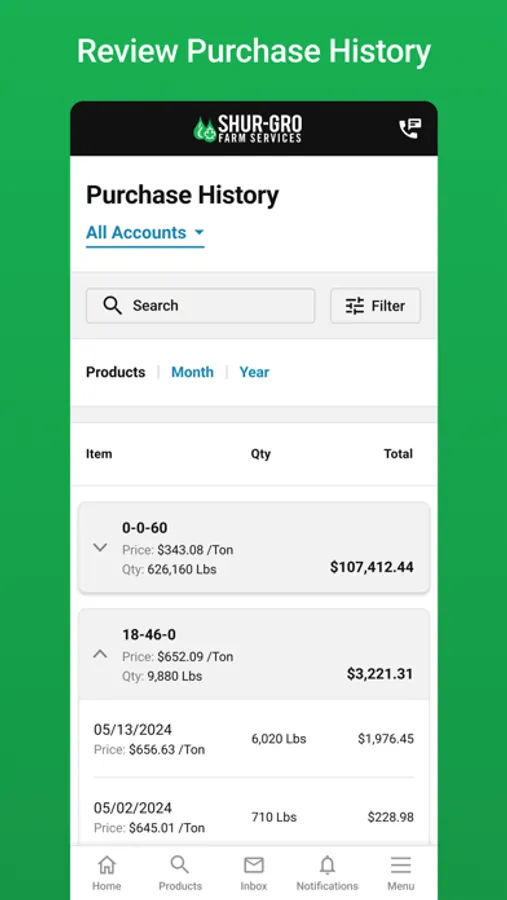The width and height of the screenshot is (507, 900).
Task: Click the $3,221.31 total amount
Action: tap(380, 674)
